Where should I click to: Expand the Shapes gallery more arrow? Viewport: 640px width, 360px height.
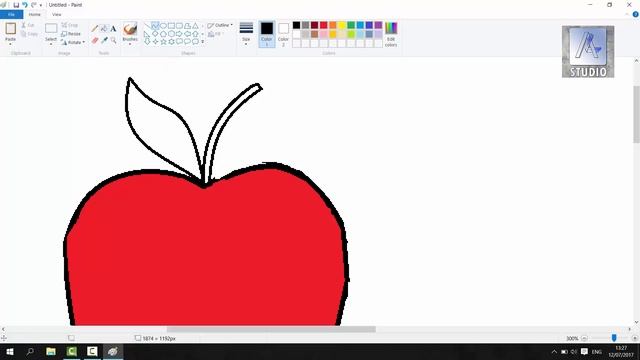point(203,42)
